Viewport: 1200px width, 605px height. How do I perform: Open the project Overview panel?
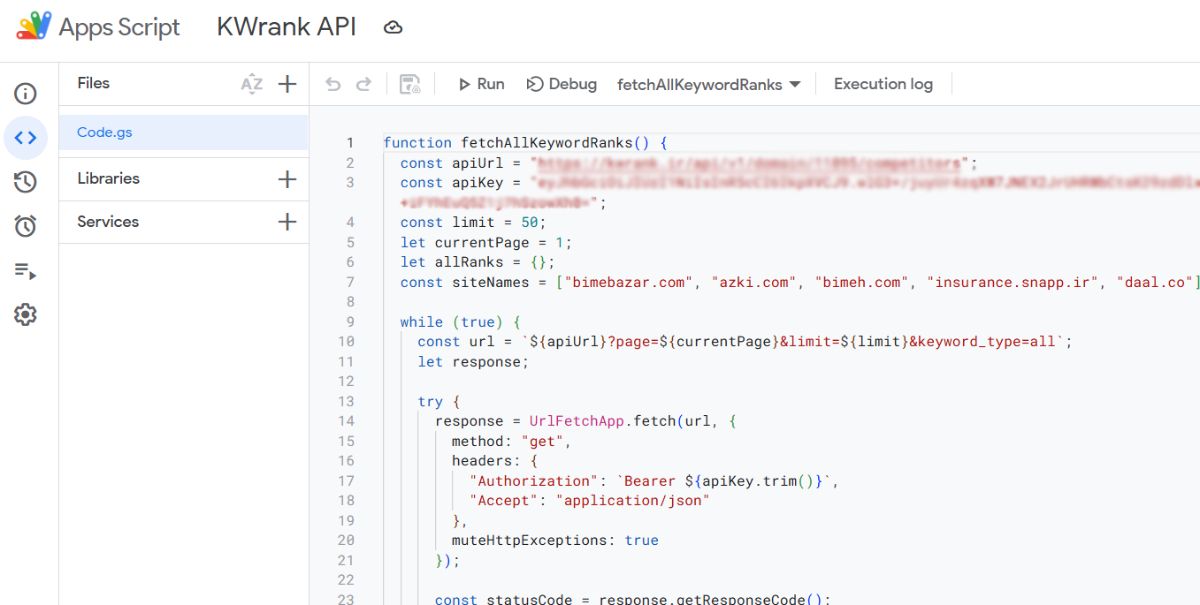(26, 93)
